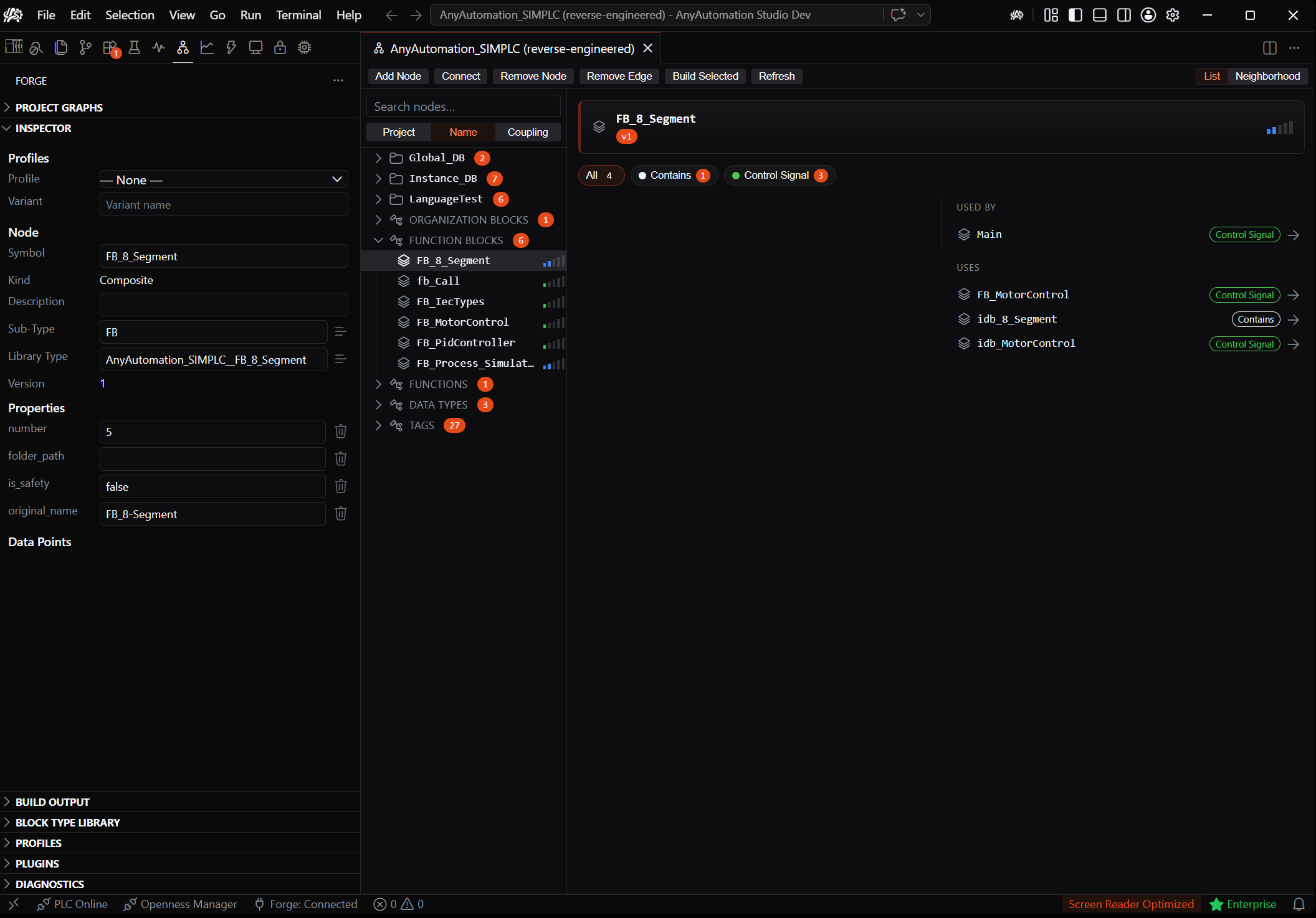Click the Refresh button
The width and height of the screenshot is (1316, 918).
(777, 76)
